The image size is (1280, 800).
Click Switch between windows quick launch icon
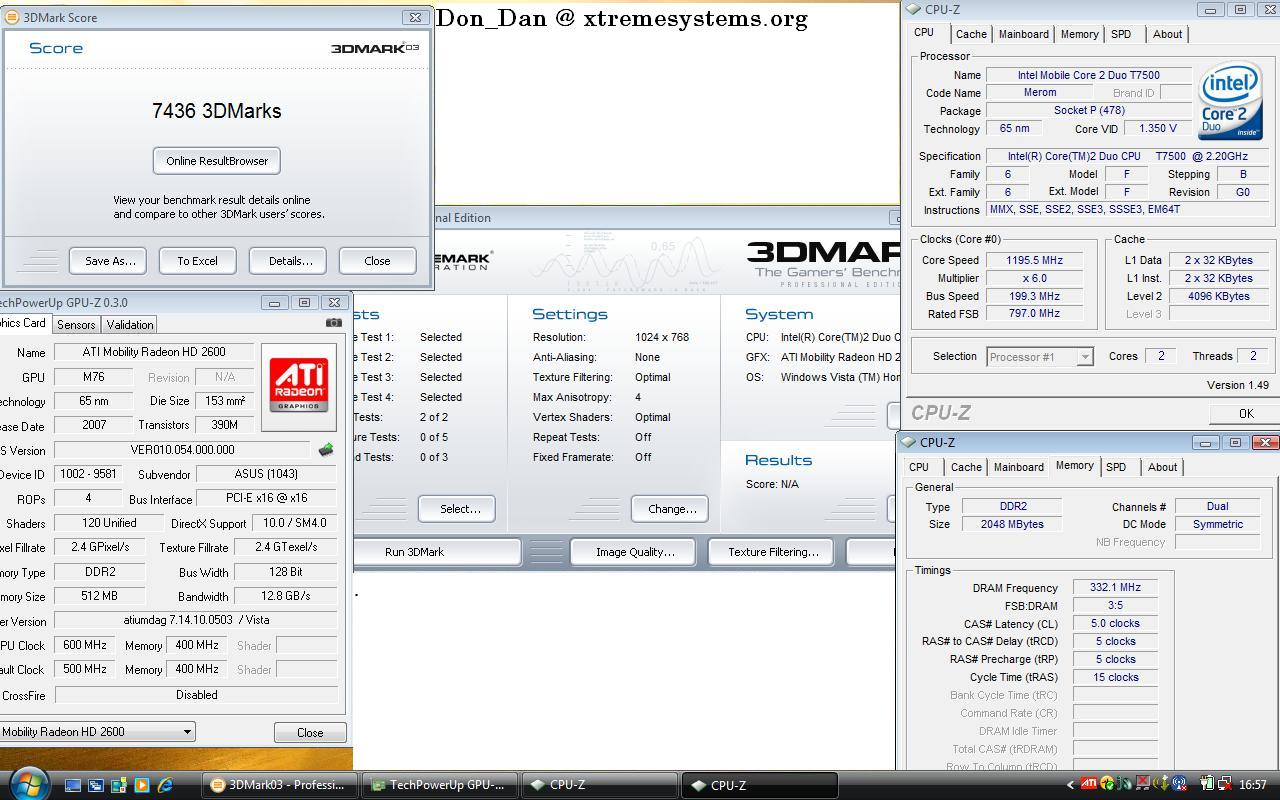pyautogui.click(x=96, y=785)
